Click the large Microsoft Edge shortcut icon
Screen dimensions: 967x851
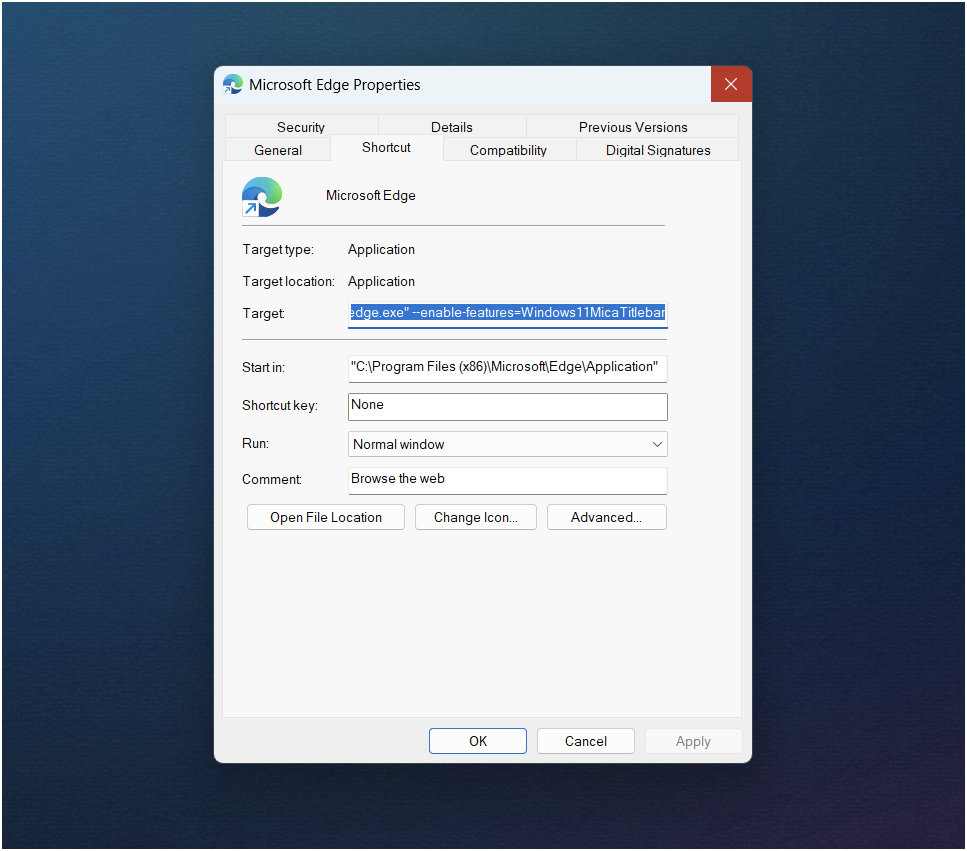pos(262,197)
